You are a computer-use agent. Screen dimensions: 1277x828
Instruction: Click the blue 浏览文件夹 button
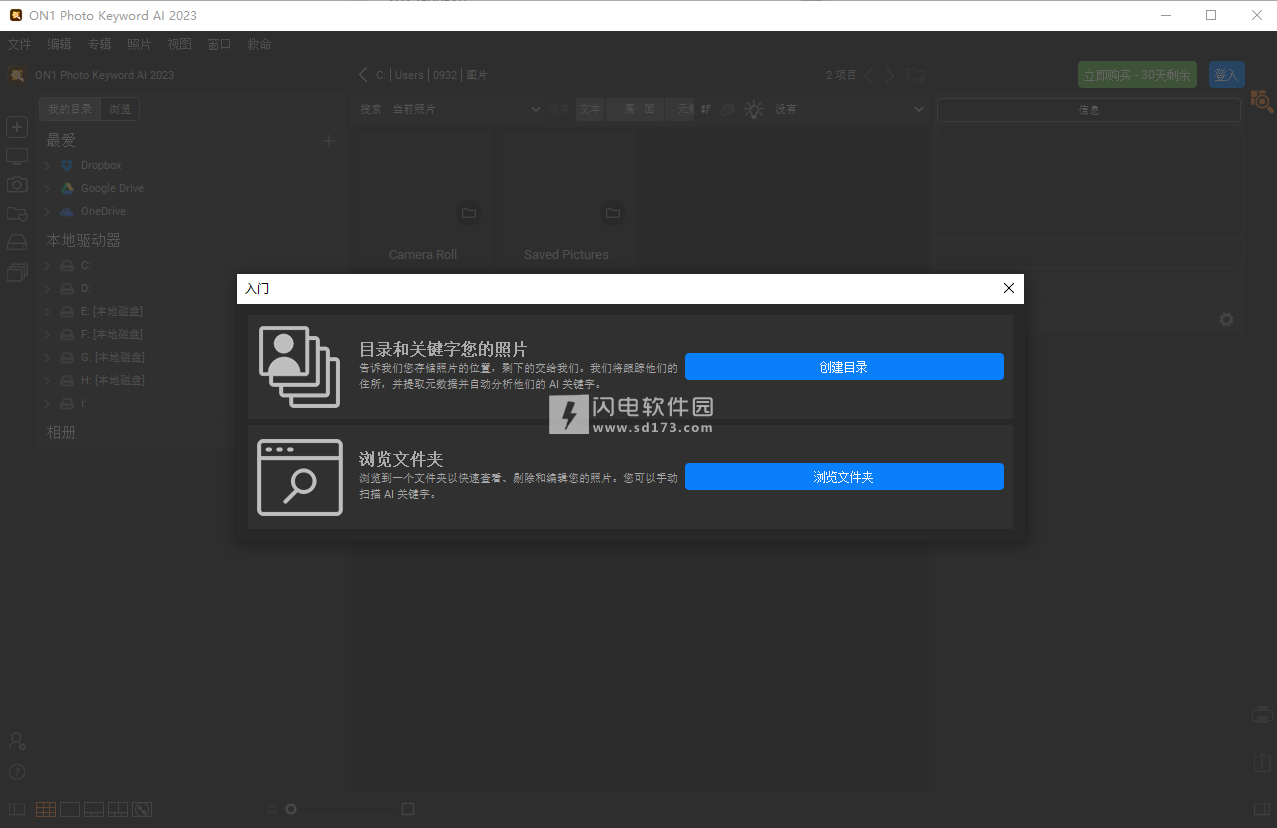(844, 477)
